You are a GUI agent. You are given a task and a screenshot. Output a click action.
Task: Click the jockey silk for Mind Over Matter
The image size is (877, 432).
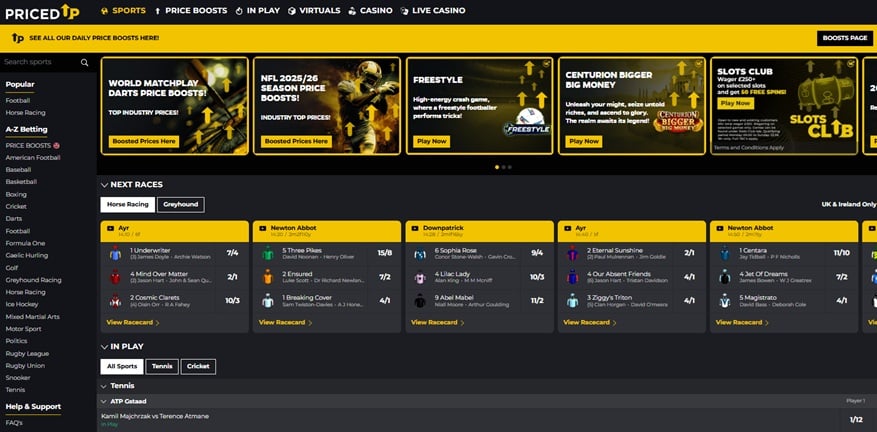[115, 277]
